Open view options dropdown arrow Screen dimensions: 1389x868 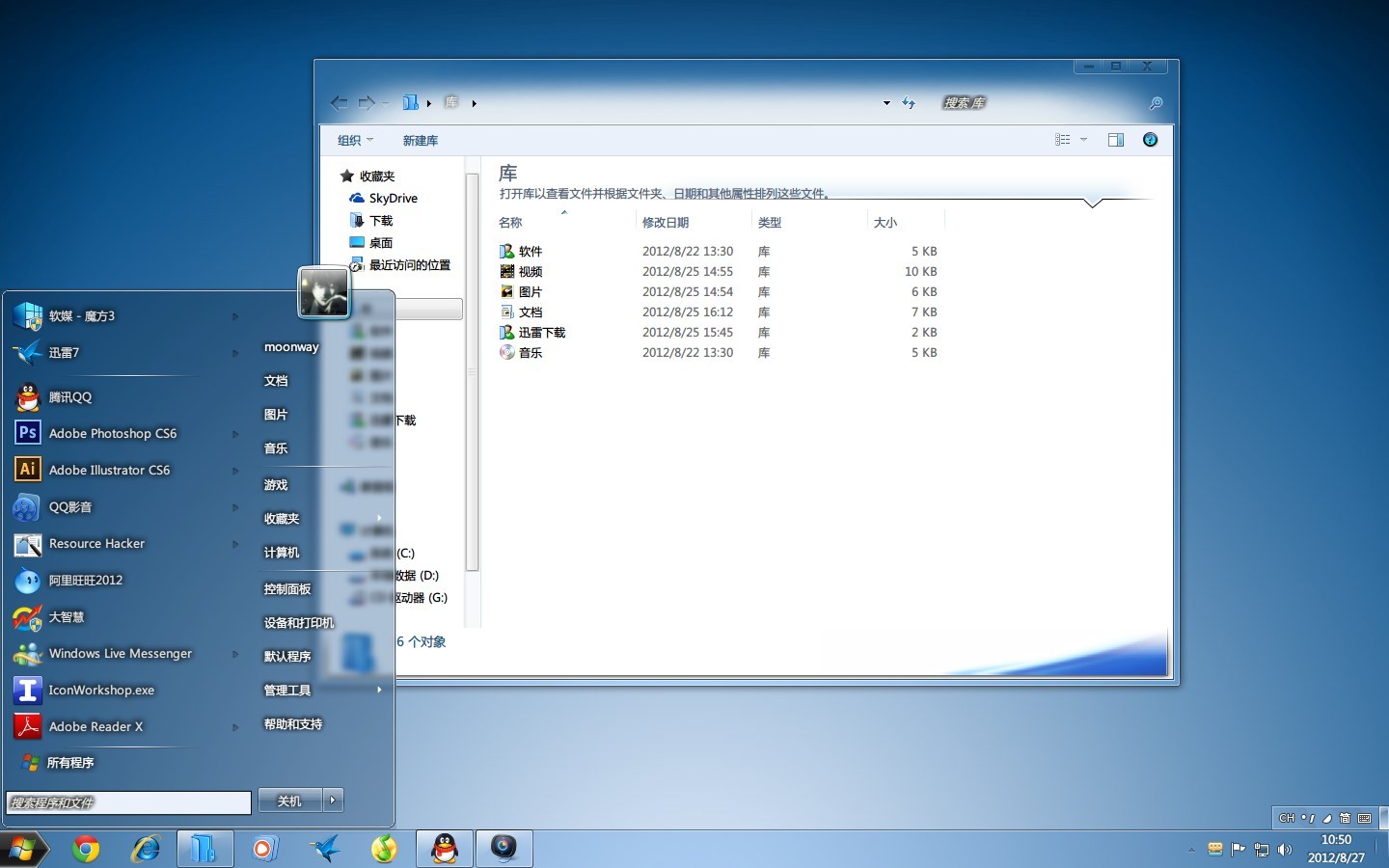(x=1083, y=140)
